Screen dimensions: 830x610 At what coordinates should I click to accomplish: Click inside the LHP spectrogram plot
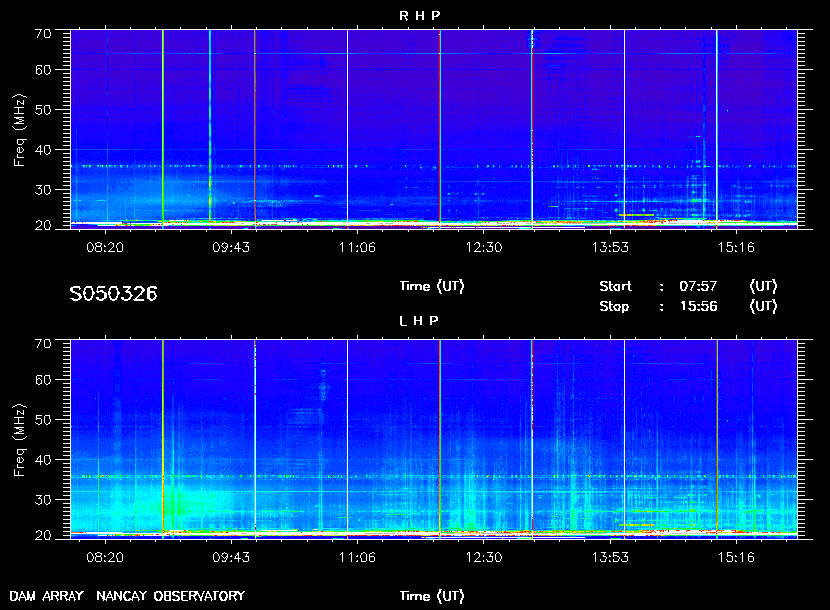434,439
